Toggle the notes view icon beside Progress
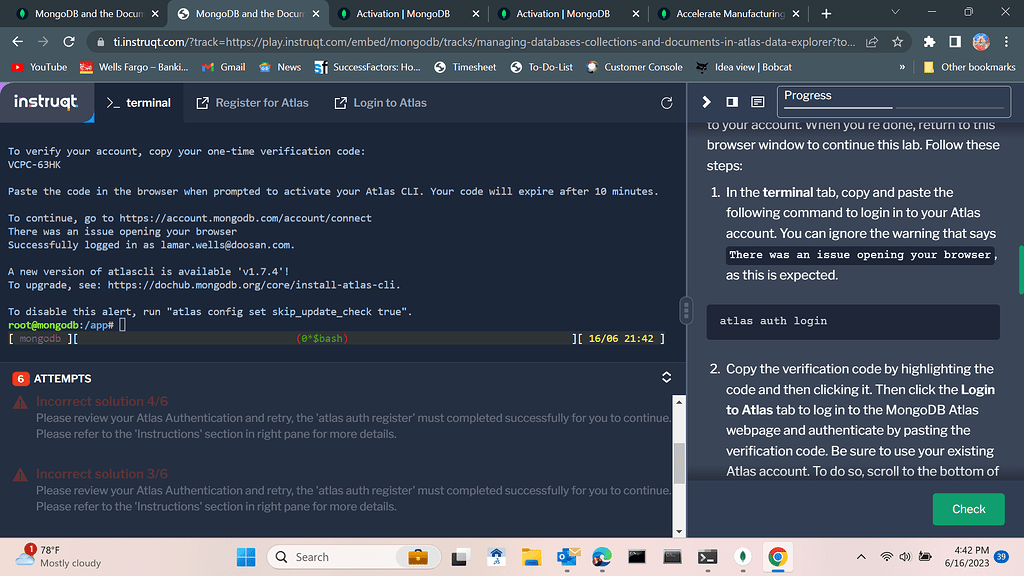Image resolution: width=1024 pixels, height=576 pixels. (x=757, y=102)
